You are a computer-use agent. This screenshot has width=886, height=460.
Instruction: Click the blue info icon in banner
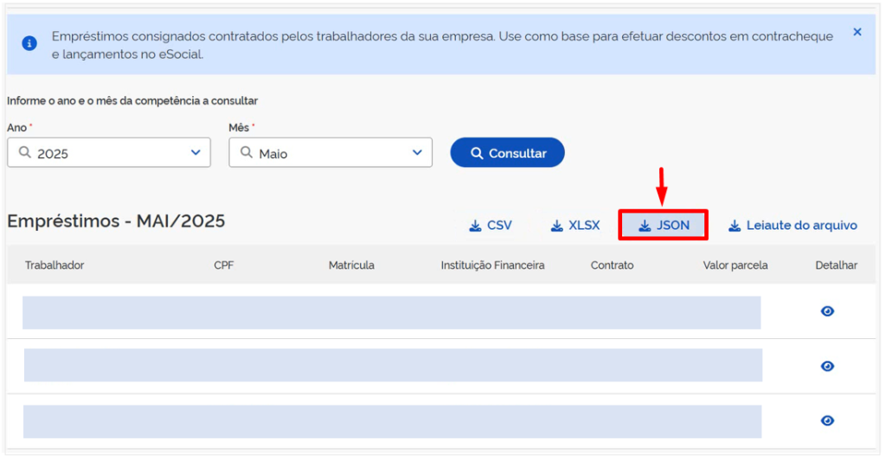pyautogui.click(x=29, y=44)
